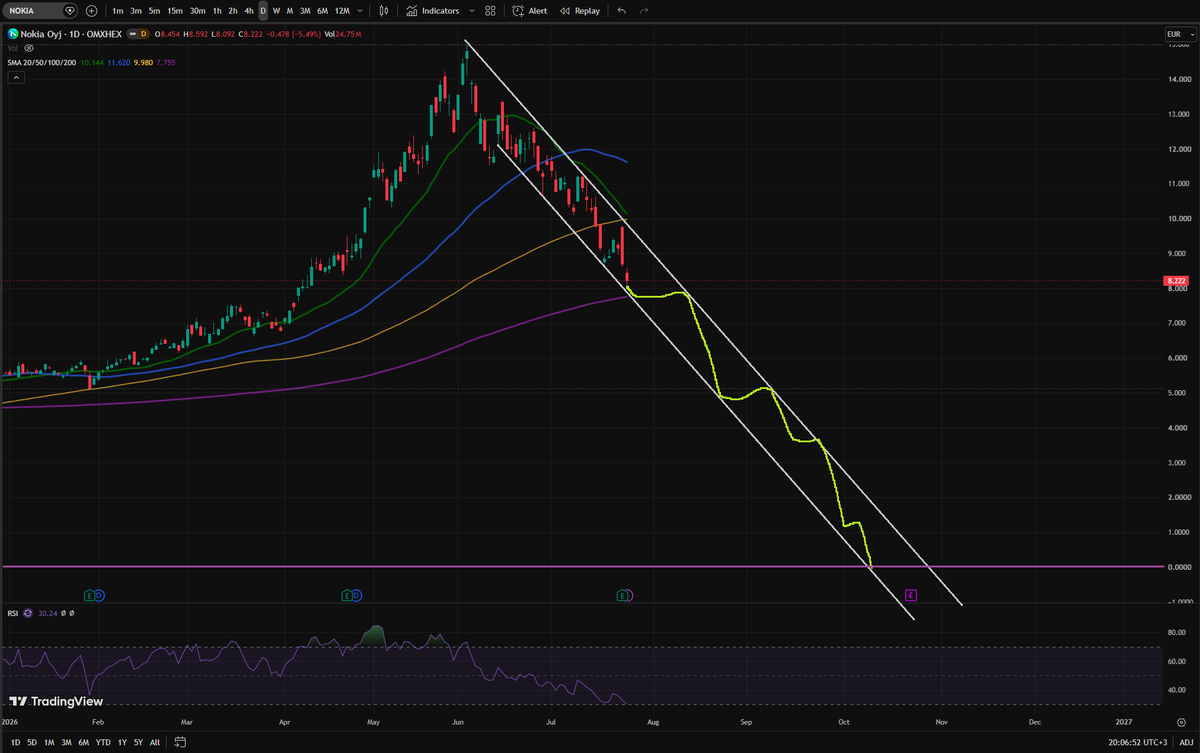The height and width of the screenshot is (753, 1200).
Task: Toggle the D pill next to Nokia Oyj
Action: [x=143, y=34]
